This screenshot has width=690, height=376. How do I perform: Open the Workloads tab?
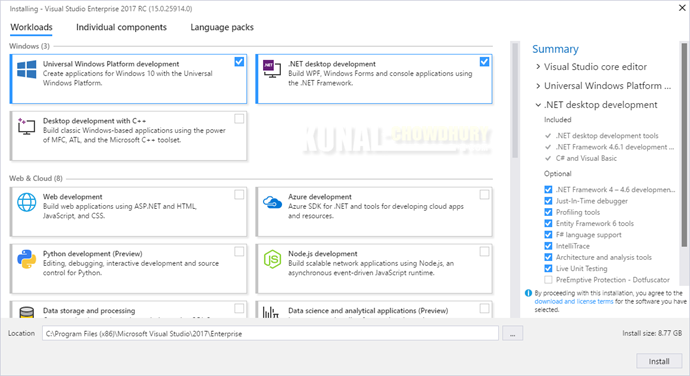click(x=31, y=27)
